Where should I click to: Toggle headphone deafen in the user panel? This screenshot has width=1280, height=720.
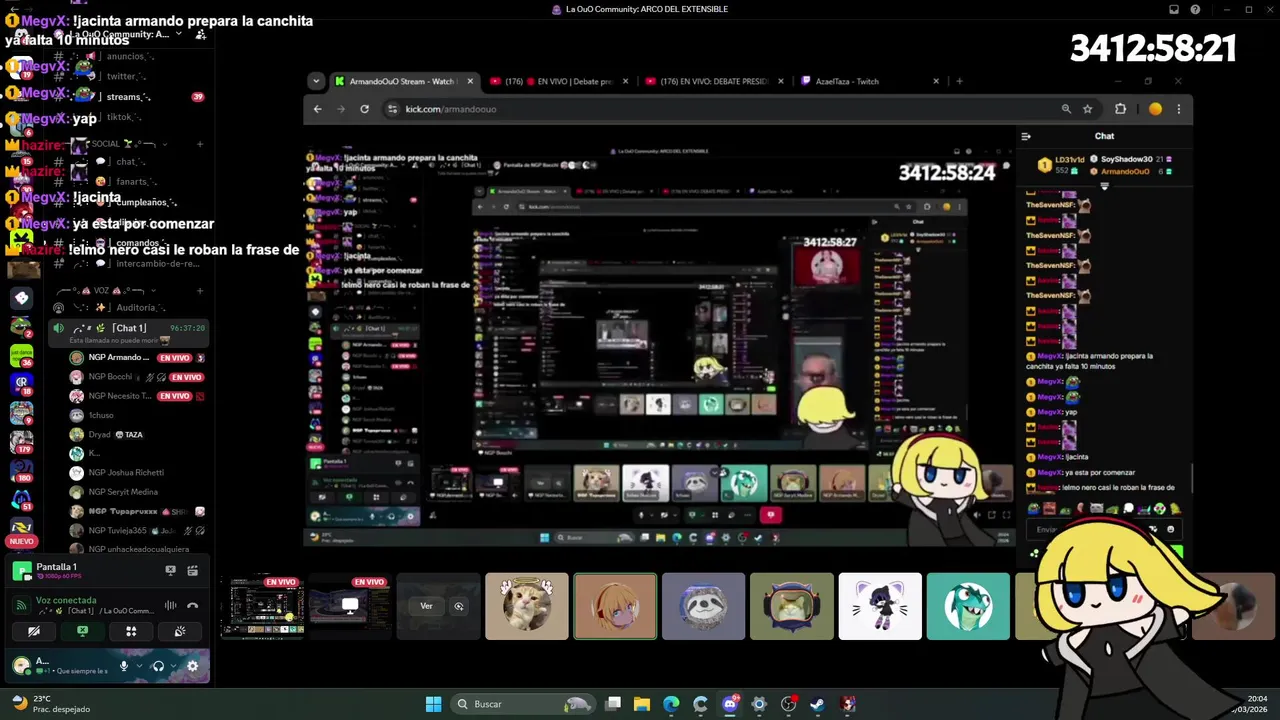click(x=157, y=665)
